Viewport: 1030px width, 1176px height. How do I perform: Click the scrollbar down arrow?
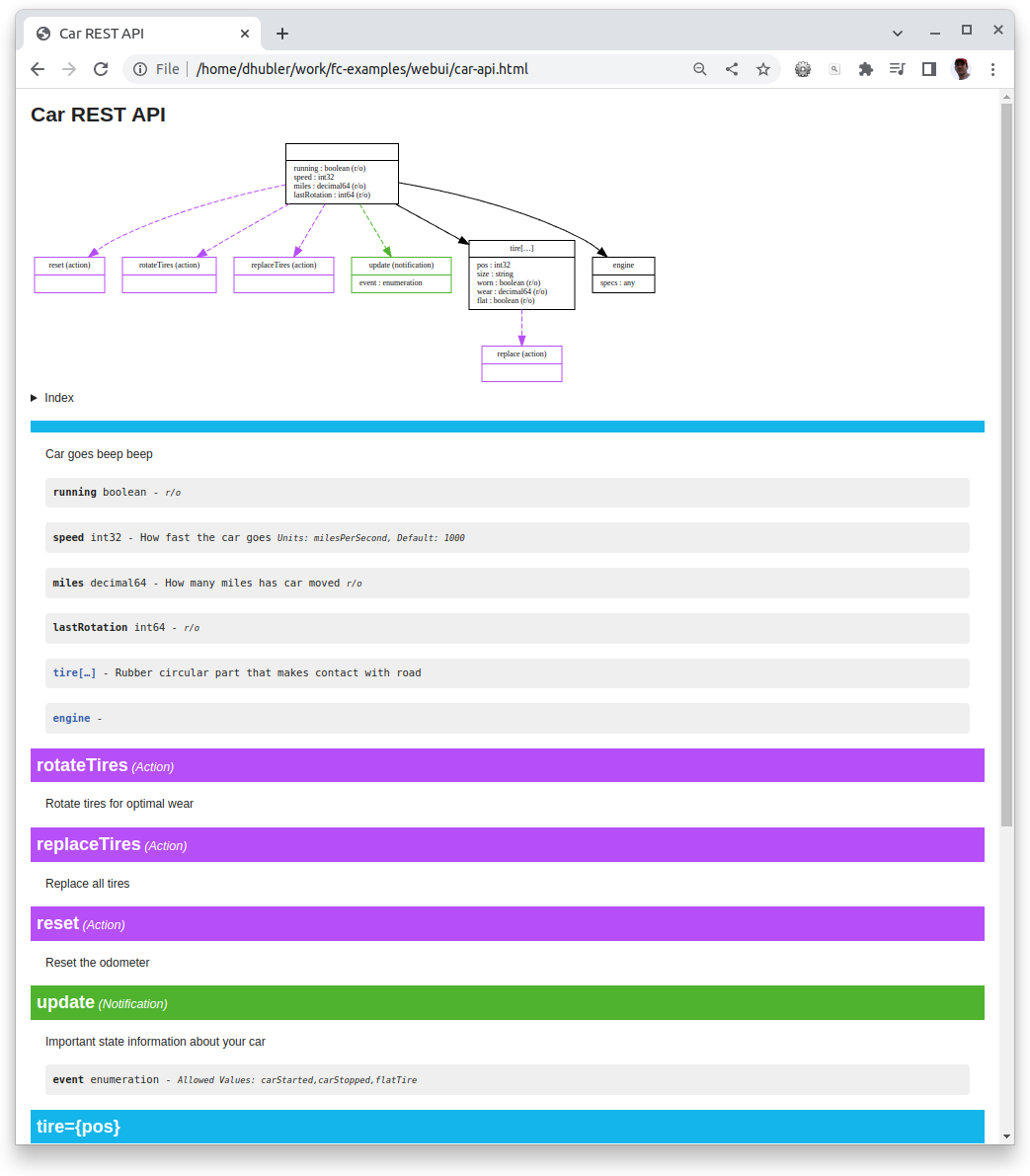click(x=1006, y=1136)
